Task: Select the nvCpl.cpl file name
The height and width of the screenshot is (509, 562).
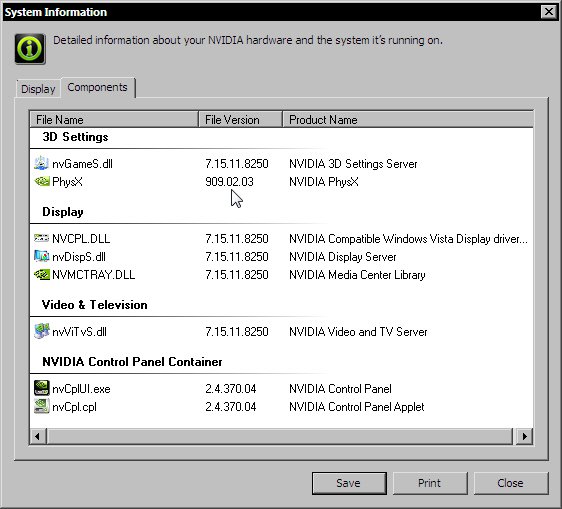Action: (75, 407)
